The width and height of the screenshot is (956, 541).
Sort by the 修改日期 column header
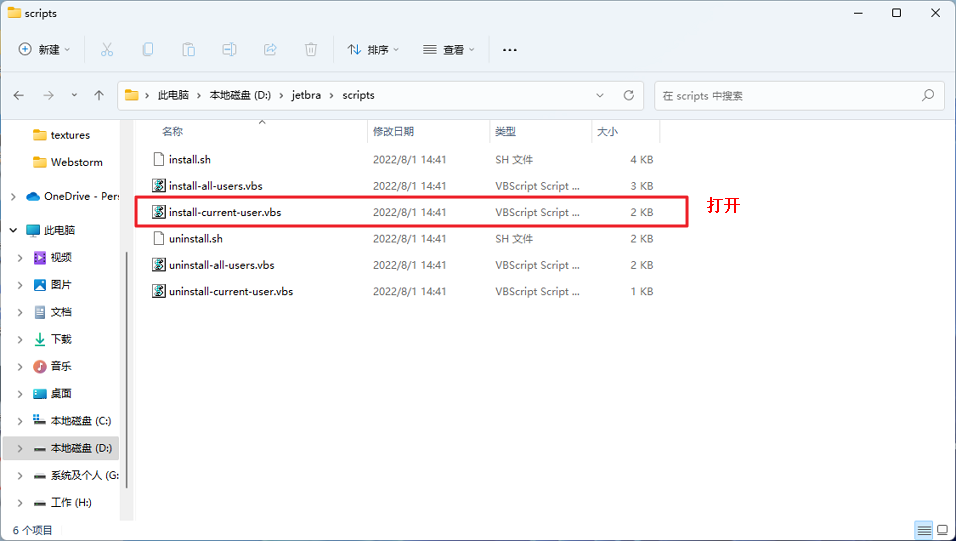[429, 131]
